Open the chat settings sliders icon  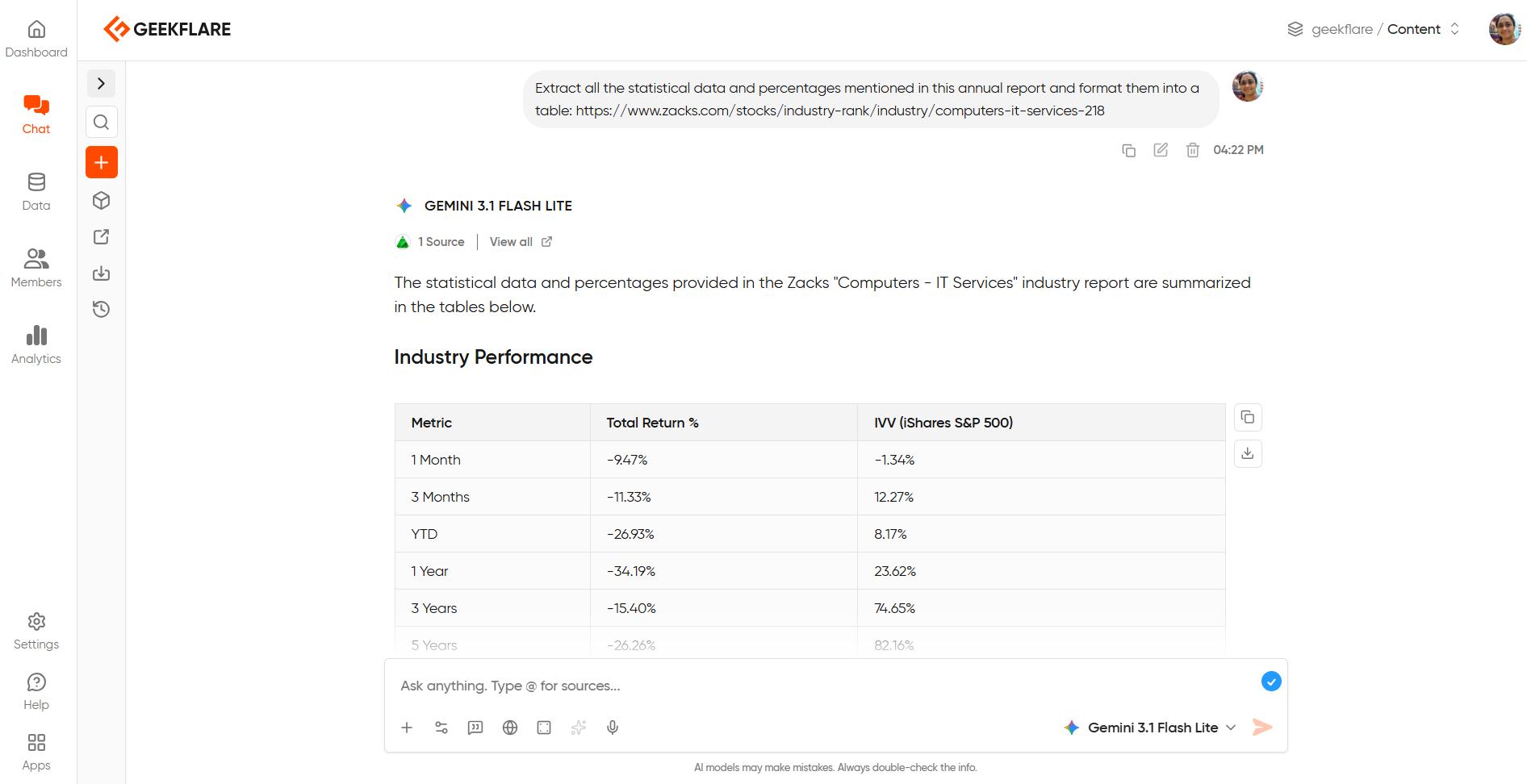point(441,728)
